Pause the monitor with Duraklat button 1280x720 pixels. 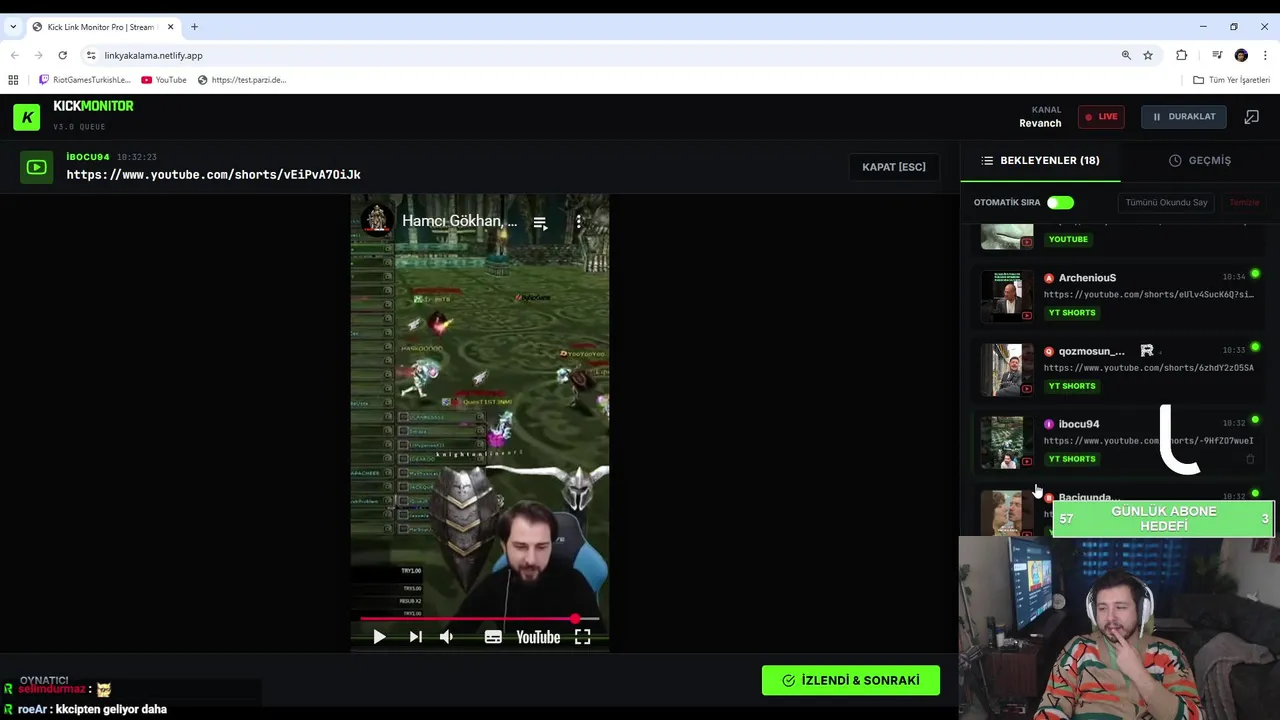point(1184,117)
